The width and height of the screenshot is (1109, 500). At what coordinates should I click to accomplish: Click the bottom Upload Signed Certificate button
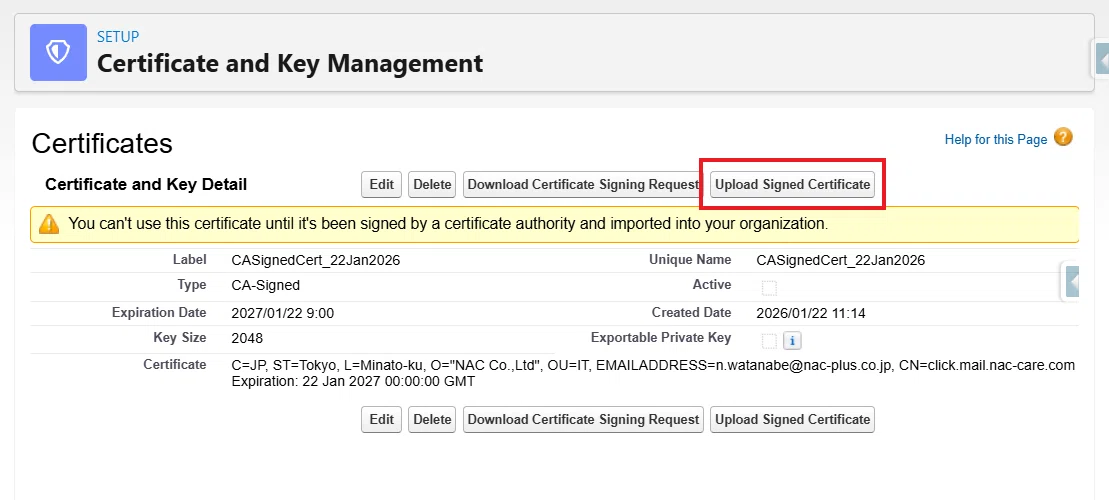point(792,419)
